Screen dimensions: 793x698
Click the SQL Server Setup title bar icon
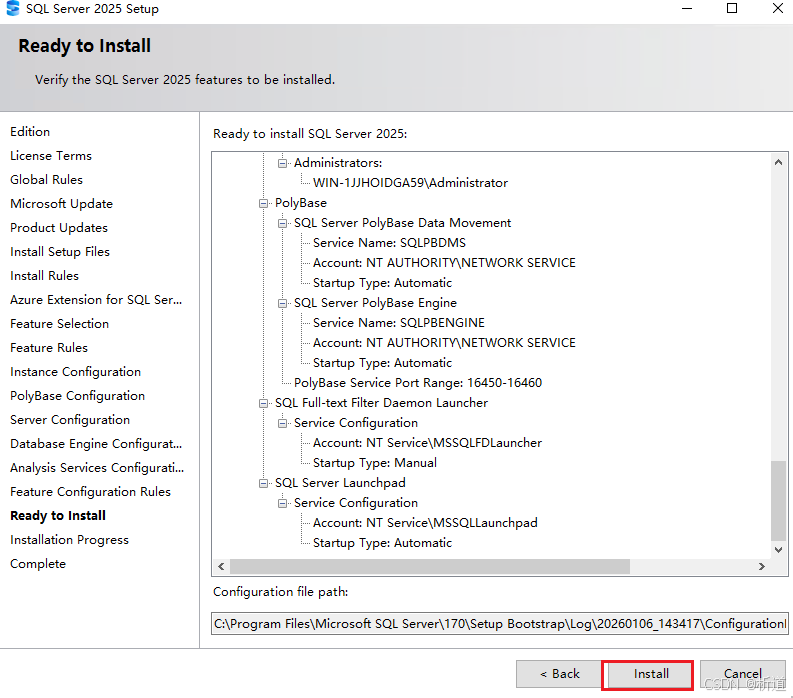(x=12, y=9)
